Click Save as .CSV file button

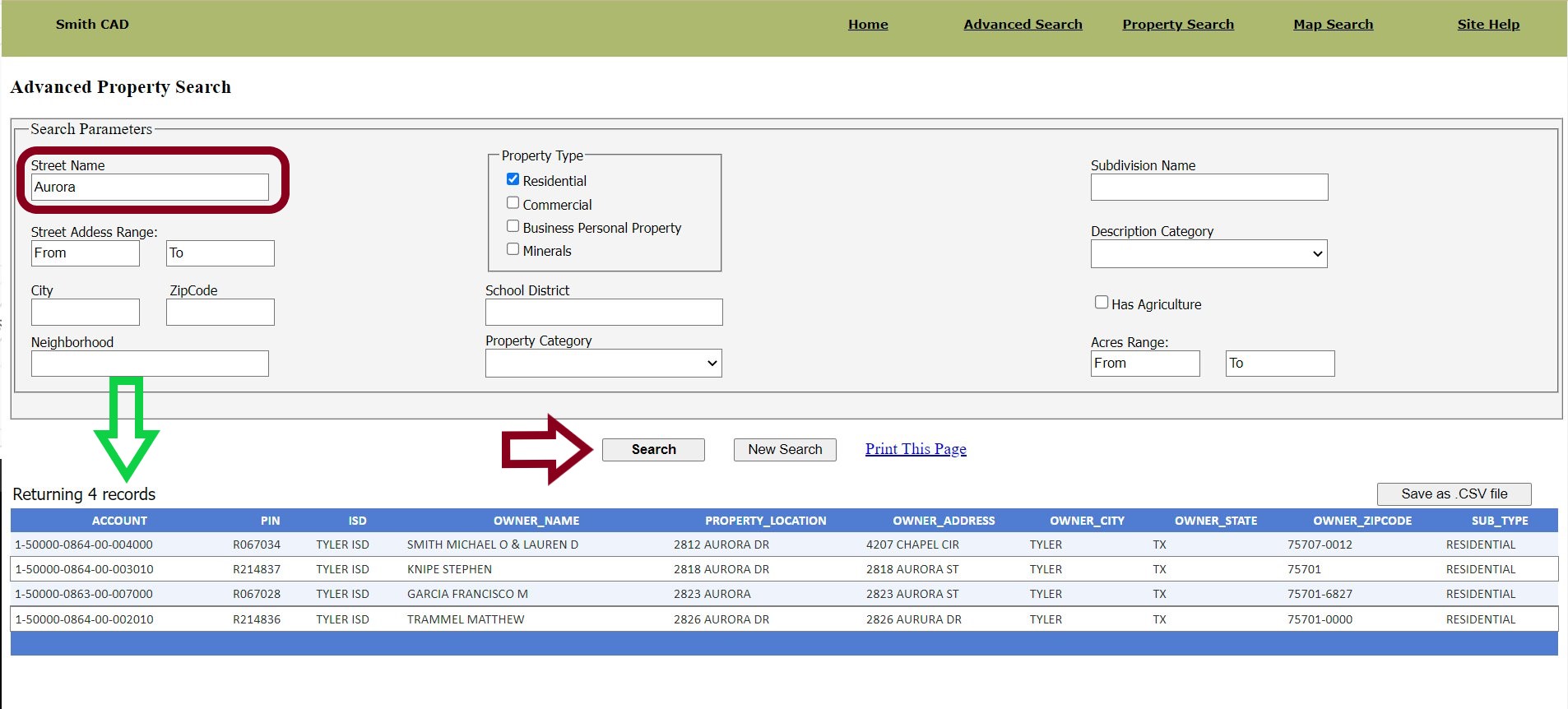[1454, 494]
